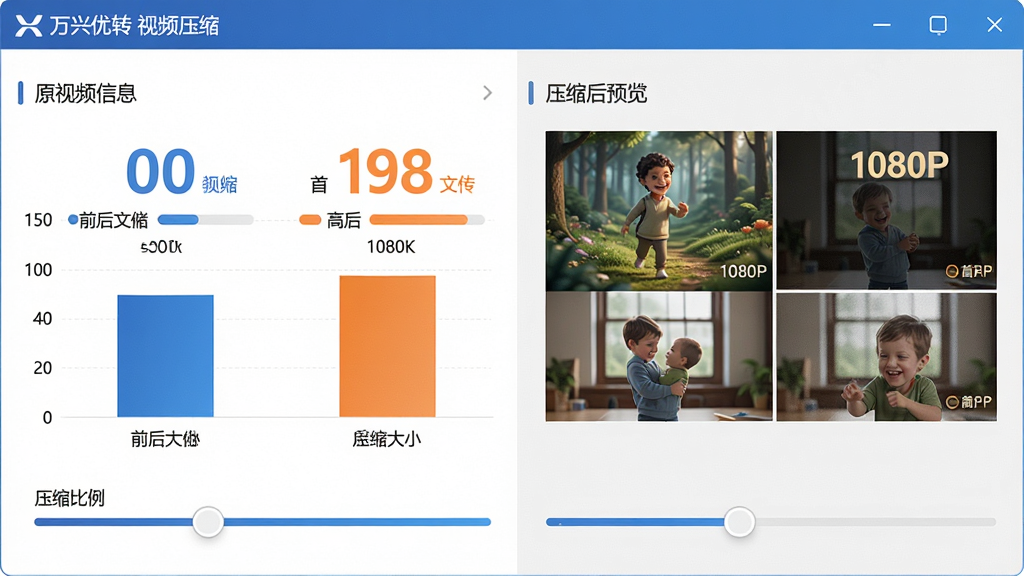Click orange bar labeled 压缩大小

point(387,346)
